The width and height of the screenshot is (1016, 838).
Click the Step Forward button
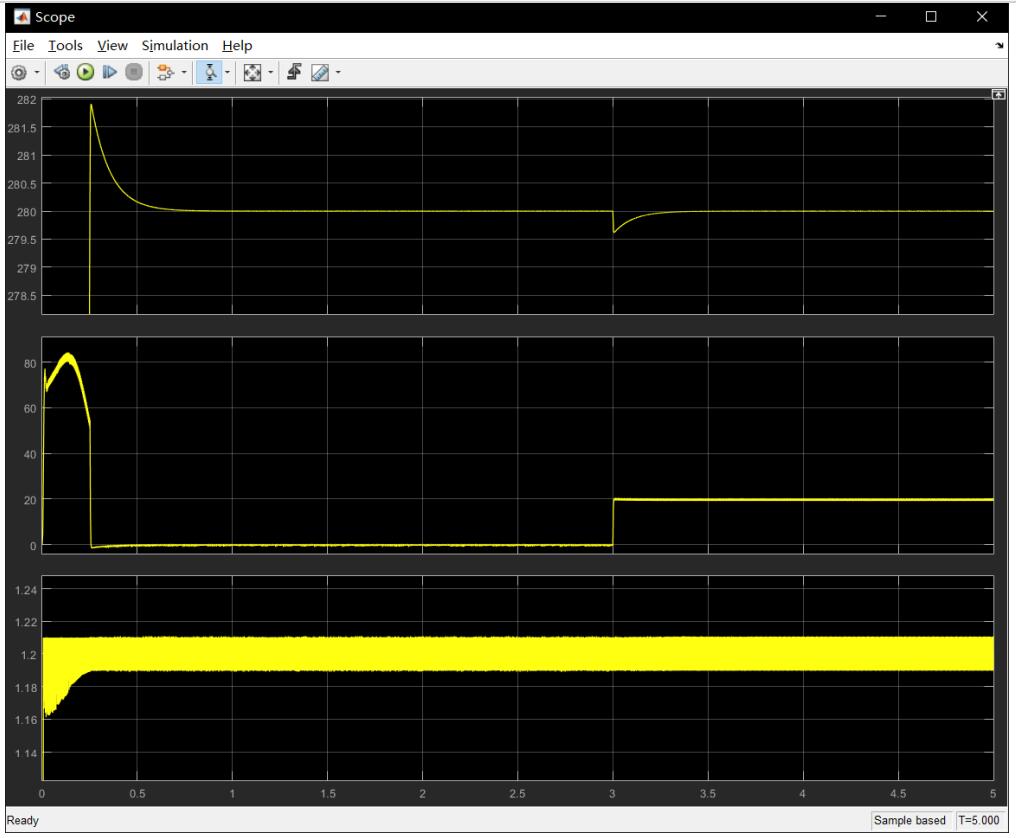coord(110,72)
